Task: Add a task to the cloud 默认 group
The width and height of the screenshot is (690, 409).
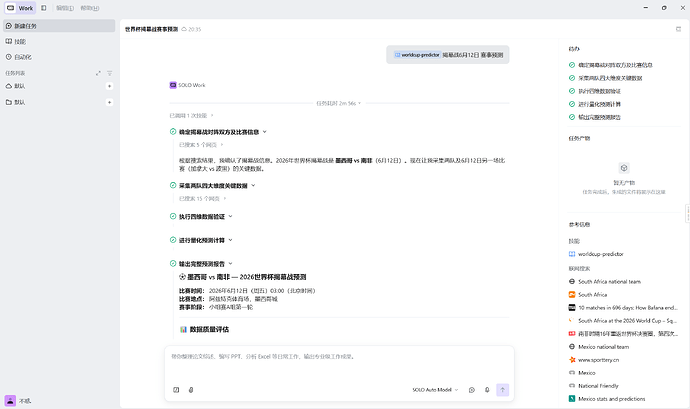Action: (109, 86)
